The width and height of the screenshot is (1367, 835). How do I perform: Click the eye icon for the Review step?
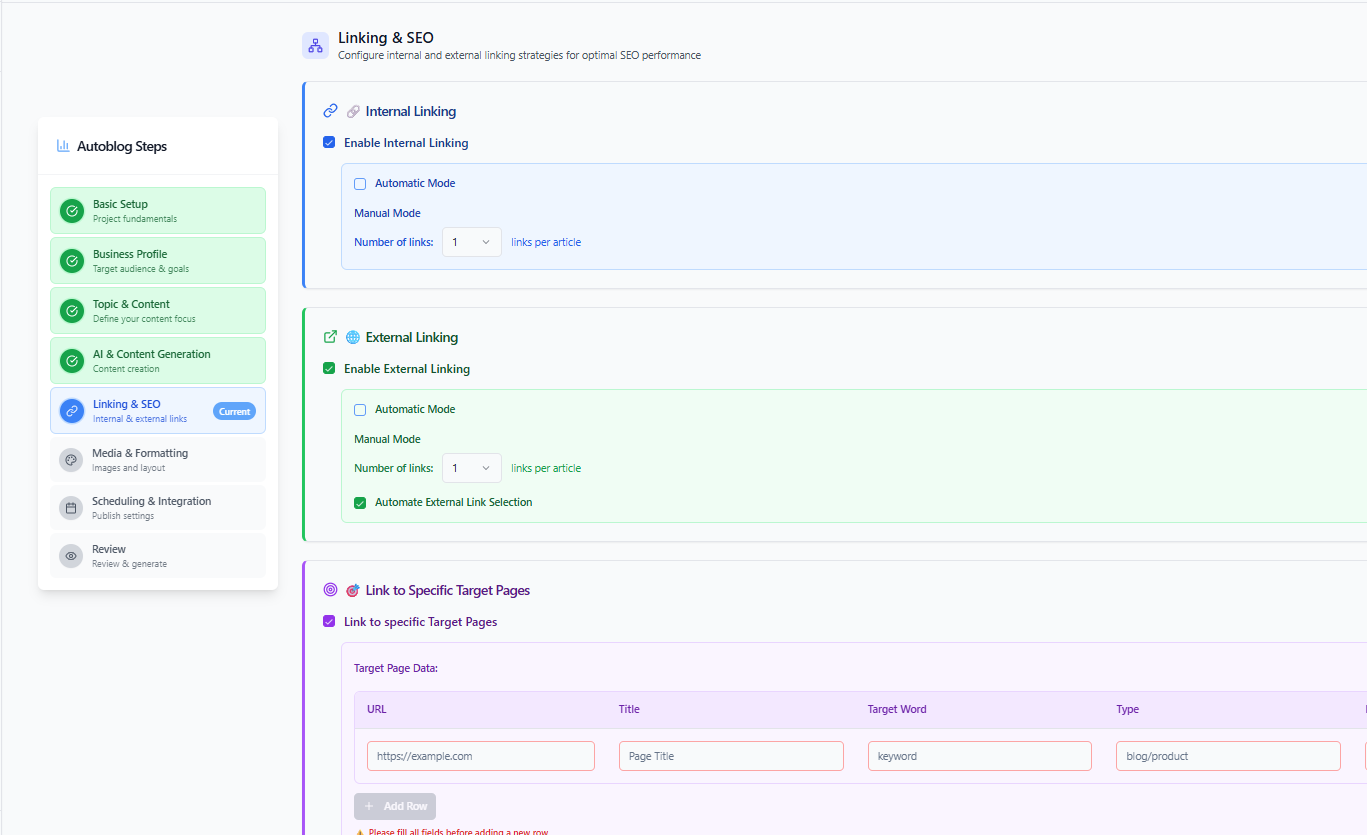71,556
